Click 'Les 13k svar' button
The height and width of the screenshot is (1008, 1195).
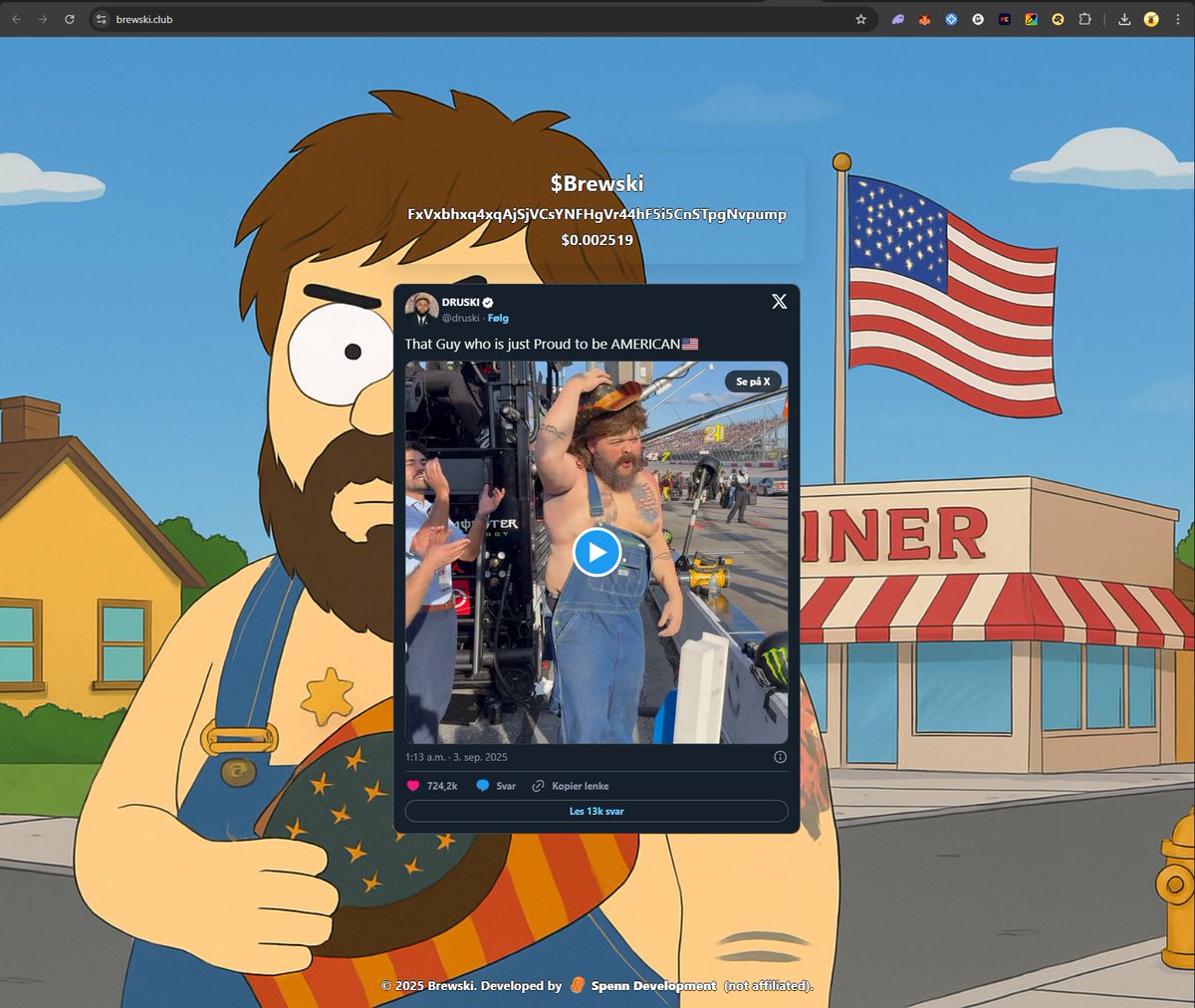tap(597, 811)
